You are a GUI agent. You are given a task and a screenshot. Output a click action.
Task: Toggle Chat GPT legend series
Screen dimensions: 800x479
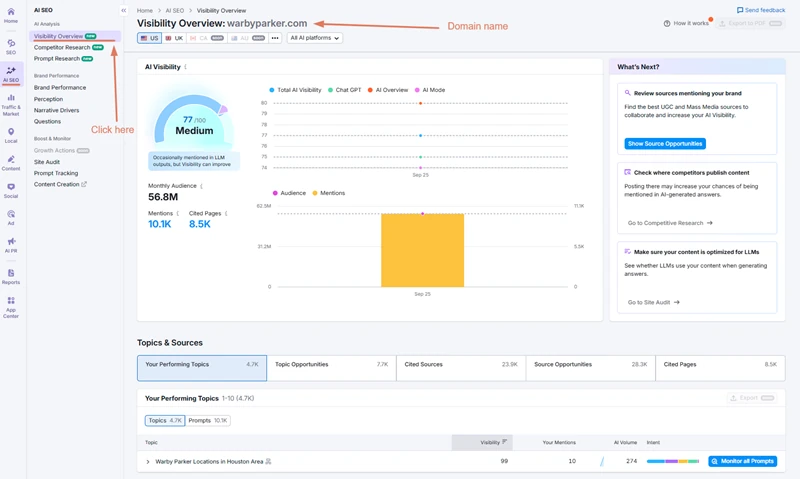tap(344, 90)
